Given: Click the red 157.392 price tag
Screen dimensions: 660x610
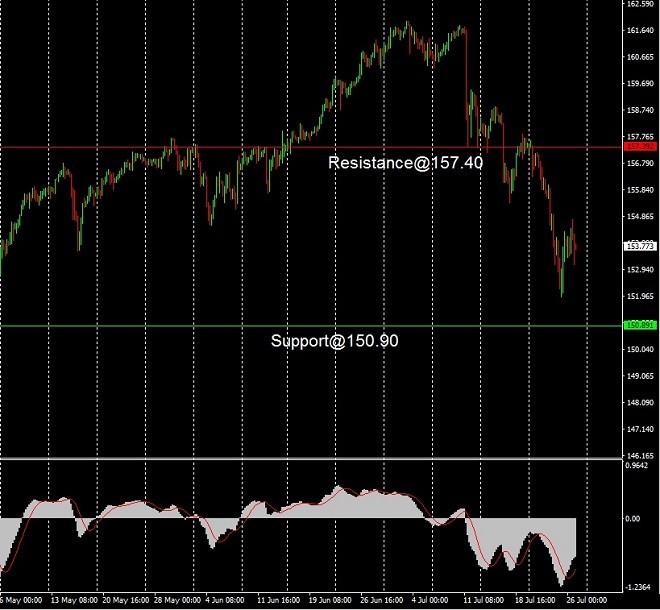Looking at the screenshot, I should click(640, 146).
